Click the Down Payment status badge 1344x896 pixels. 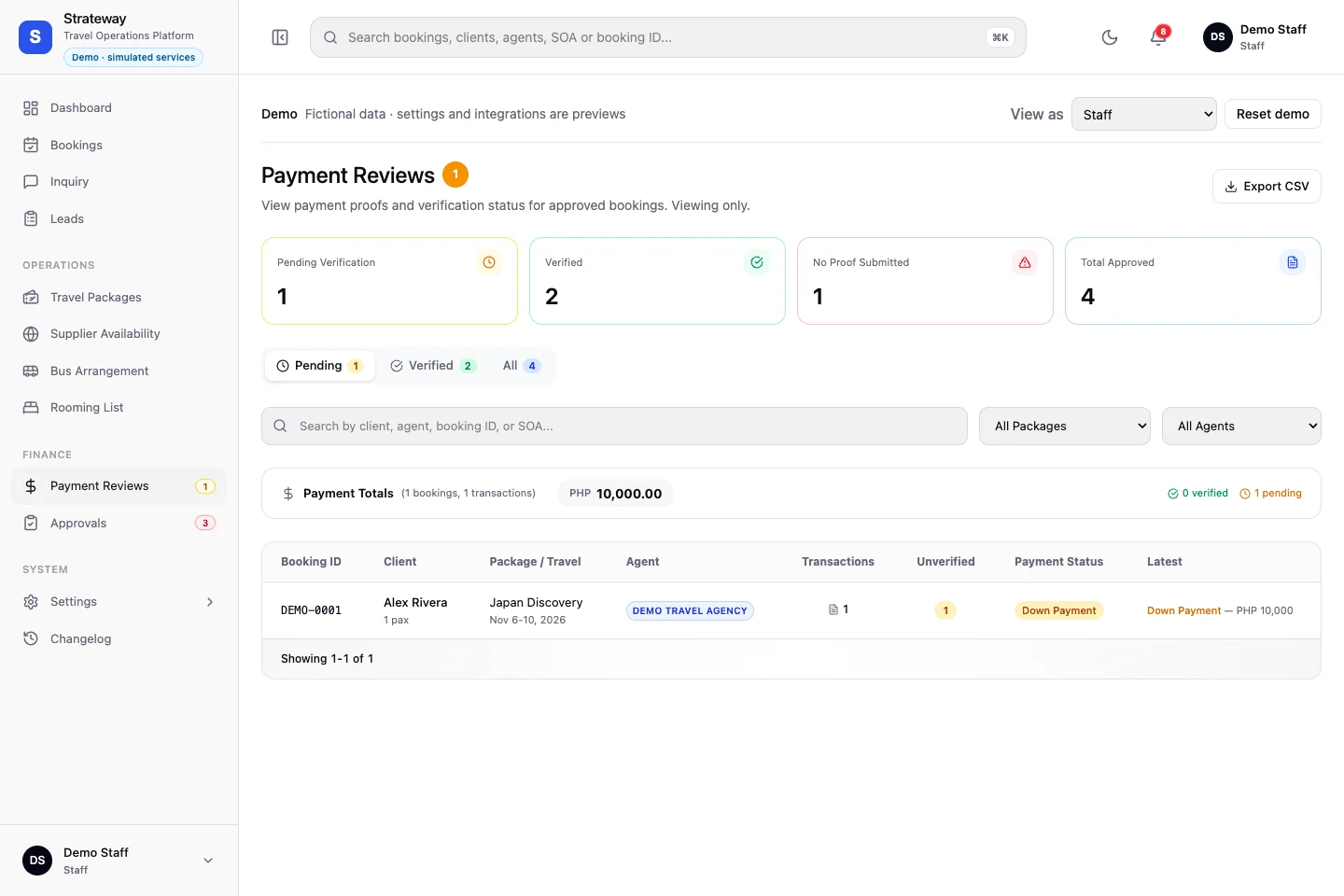click(1059, 610)
